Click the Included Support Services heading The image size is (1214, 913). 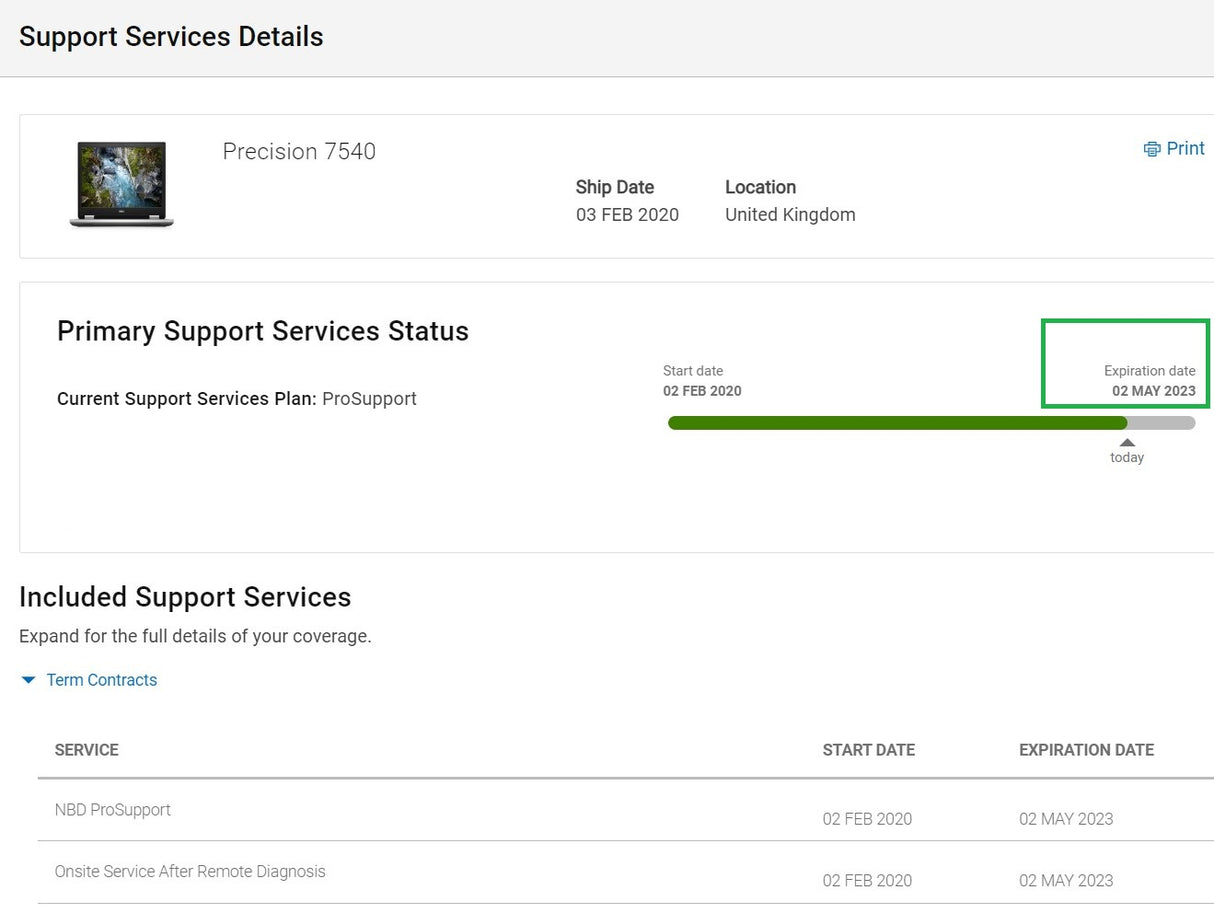(x=185, y=597)
